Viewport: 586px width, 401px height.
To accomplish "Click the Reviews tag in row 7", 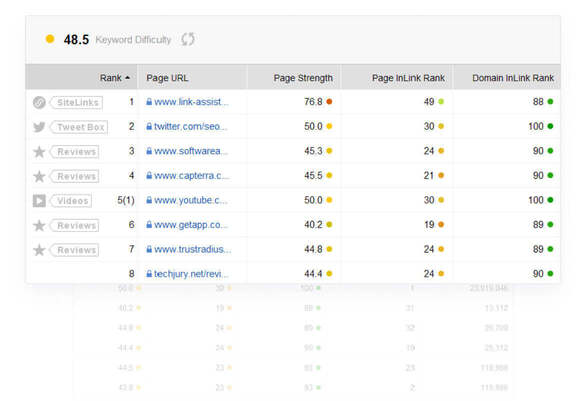I will click(x=75, y=250).
